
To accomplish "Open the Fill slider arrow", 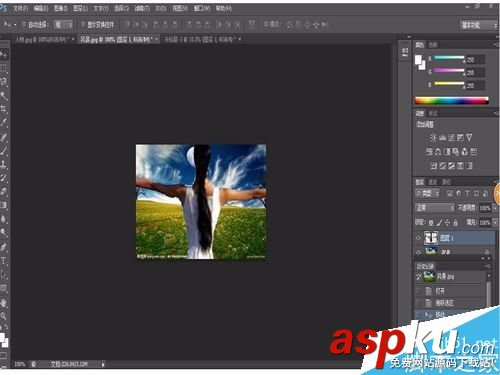I will (x=495, y=222).
